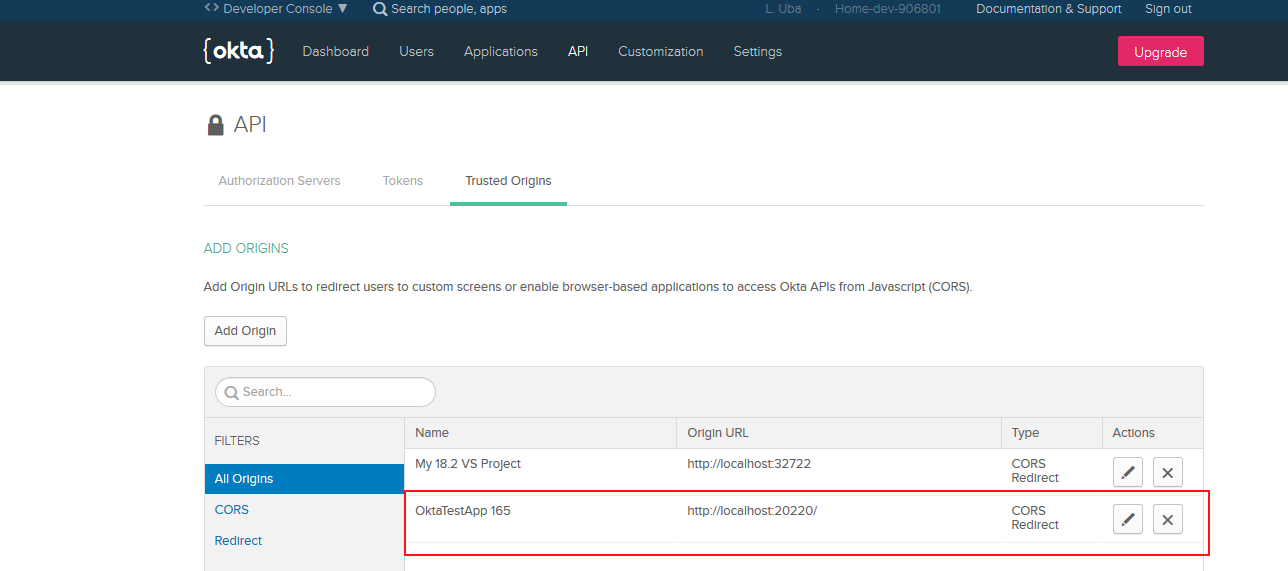Delete the My 18.2 VS Project origin
1288x571 pixels.
click(1168, 472)
